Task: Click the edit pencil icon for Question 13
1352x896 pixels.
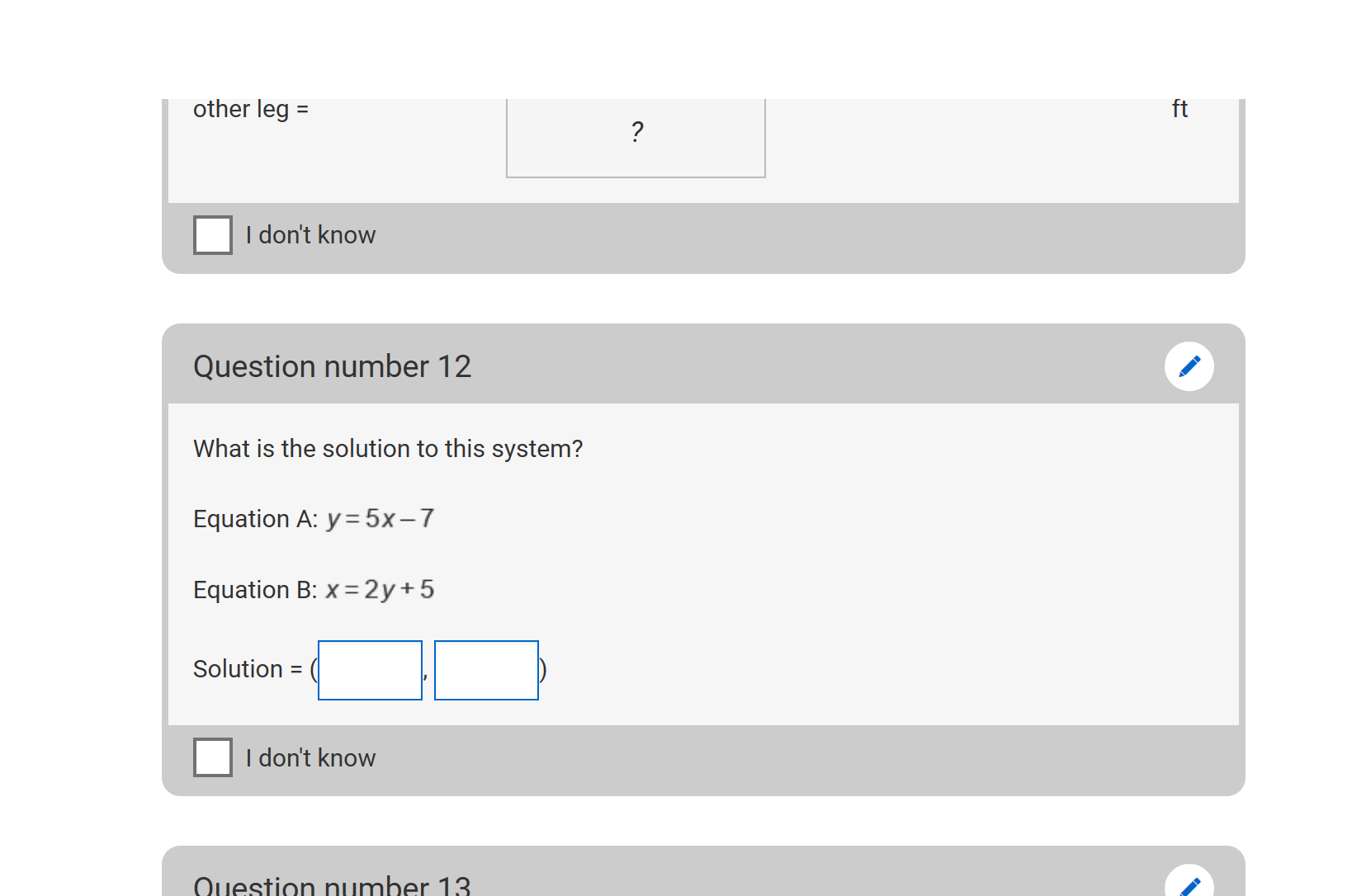Action: pyautogui.click(x=1189, y=883)
